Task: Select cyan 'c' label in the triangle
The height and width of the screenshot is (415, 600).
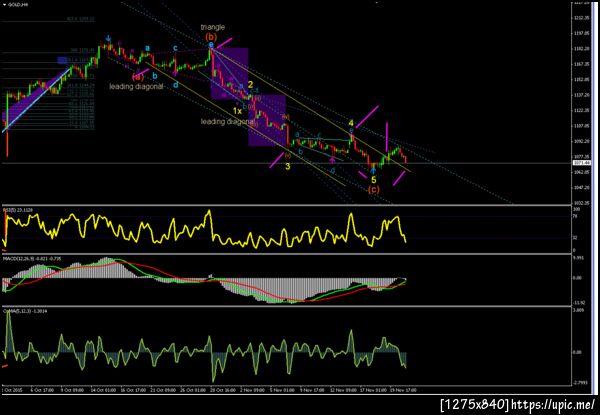Action: tap(175, 48)
